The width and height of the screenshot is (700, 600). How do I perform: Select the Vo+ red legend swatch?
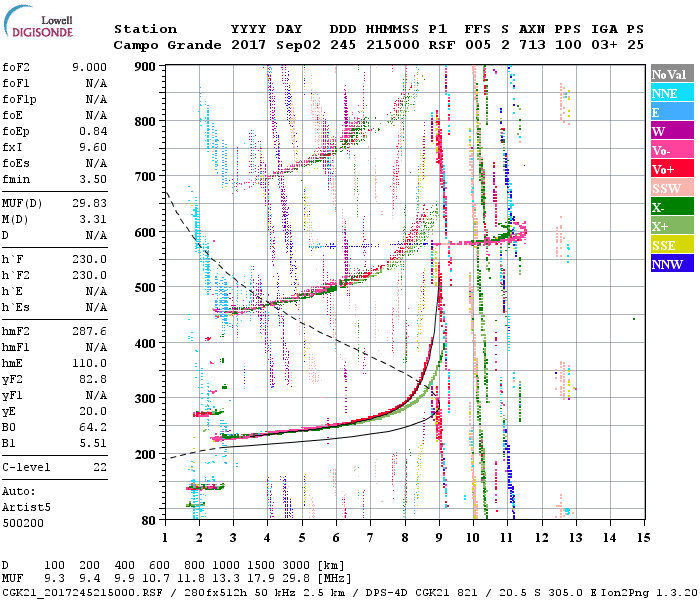tap(672, 169)
